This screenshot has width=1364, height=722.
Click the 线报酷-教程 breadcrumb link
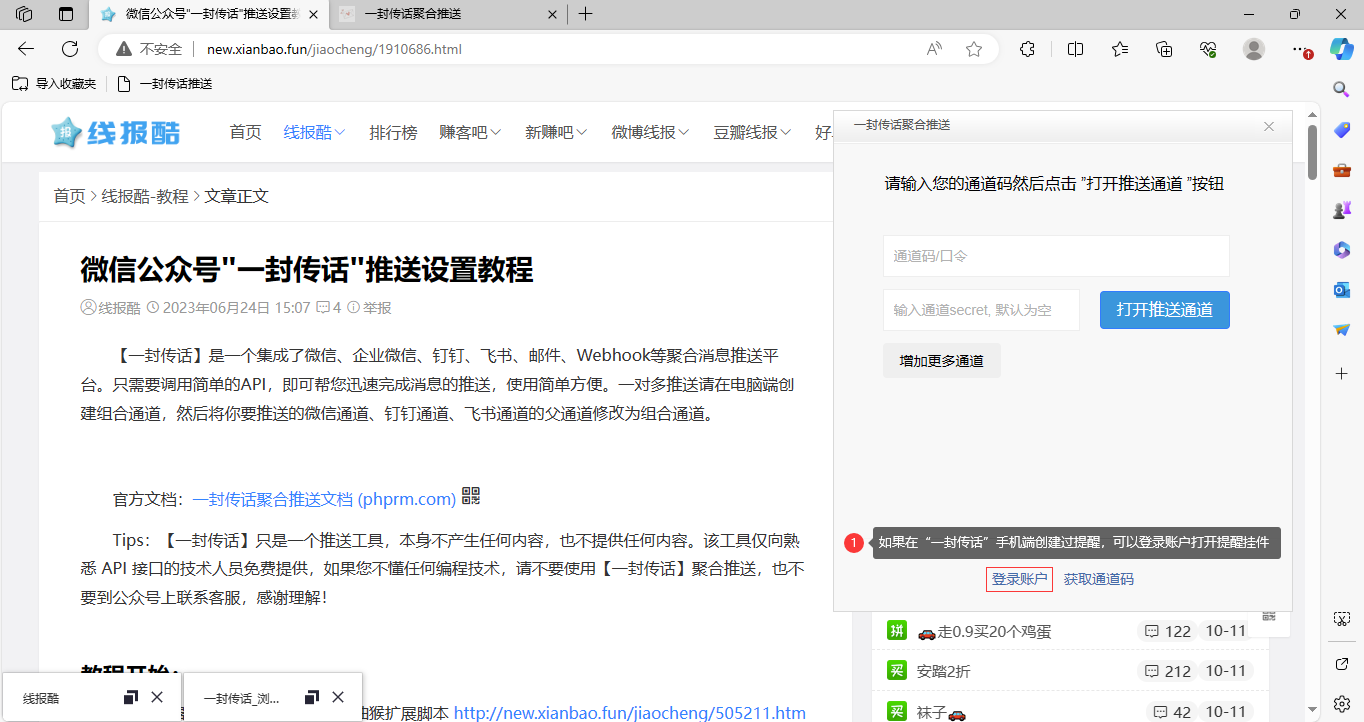145,196
